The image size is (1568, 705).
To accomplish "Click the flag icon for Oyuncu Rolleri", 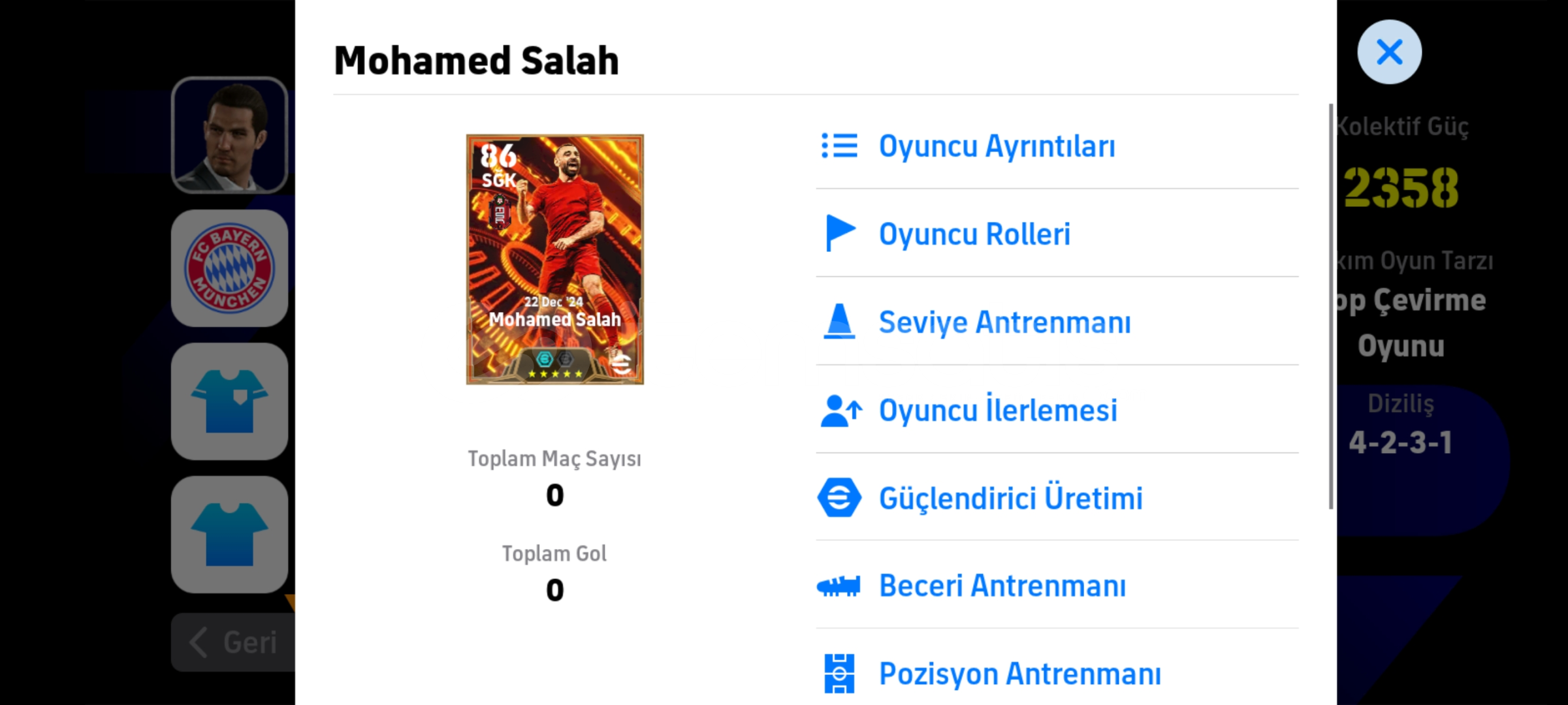I will coord(840,233).
